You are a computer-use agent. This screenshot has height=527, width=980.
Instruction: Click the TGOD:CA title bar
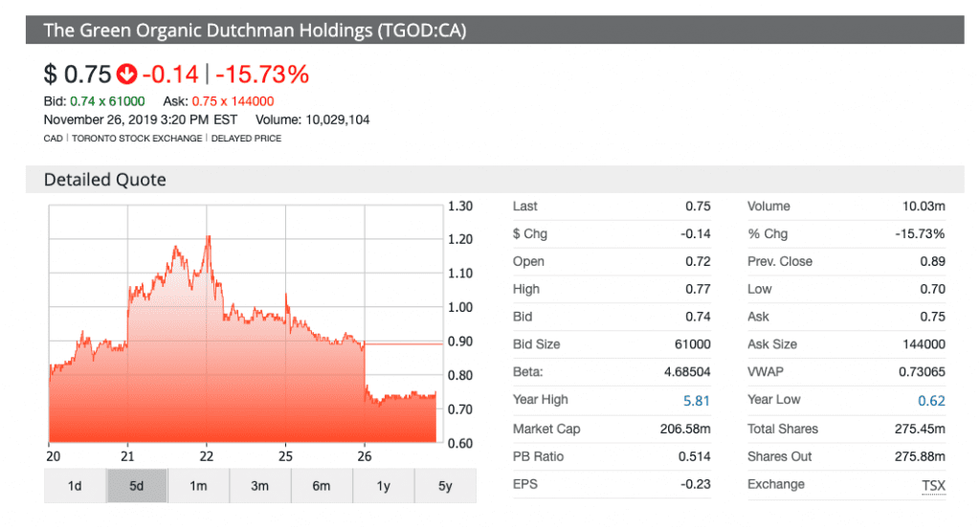tap(255, 30)
